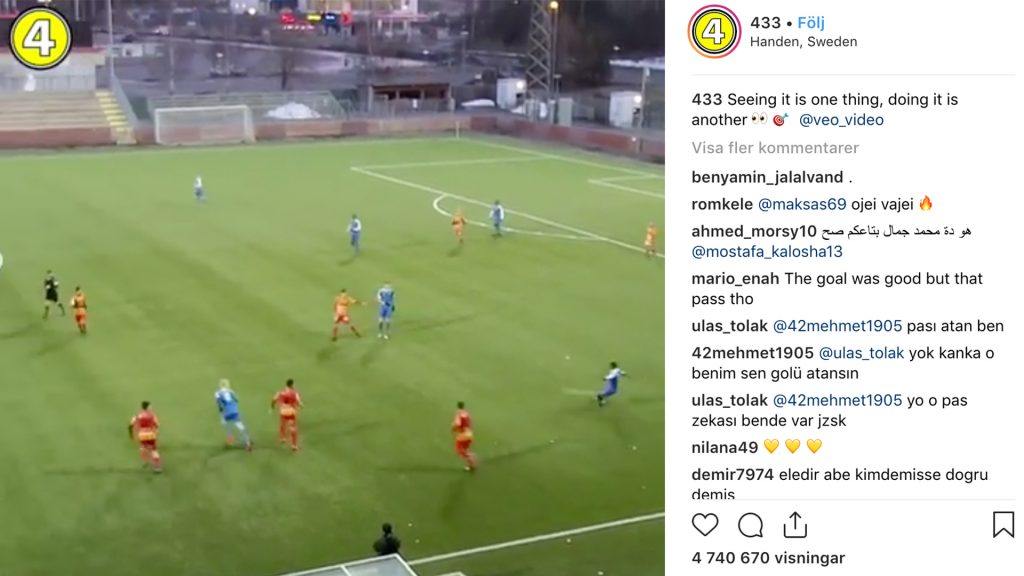Click the 433 logo overlay on video
The width and height of the screenshot is (1024, 576).
point(40,38)
